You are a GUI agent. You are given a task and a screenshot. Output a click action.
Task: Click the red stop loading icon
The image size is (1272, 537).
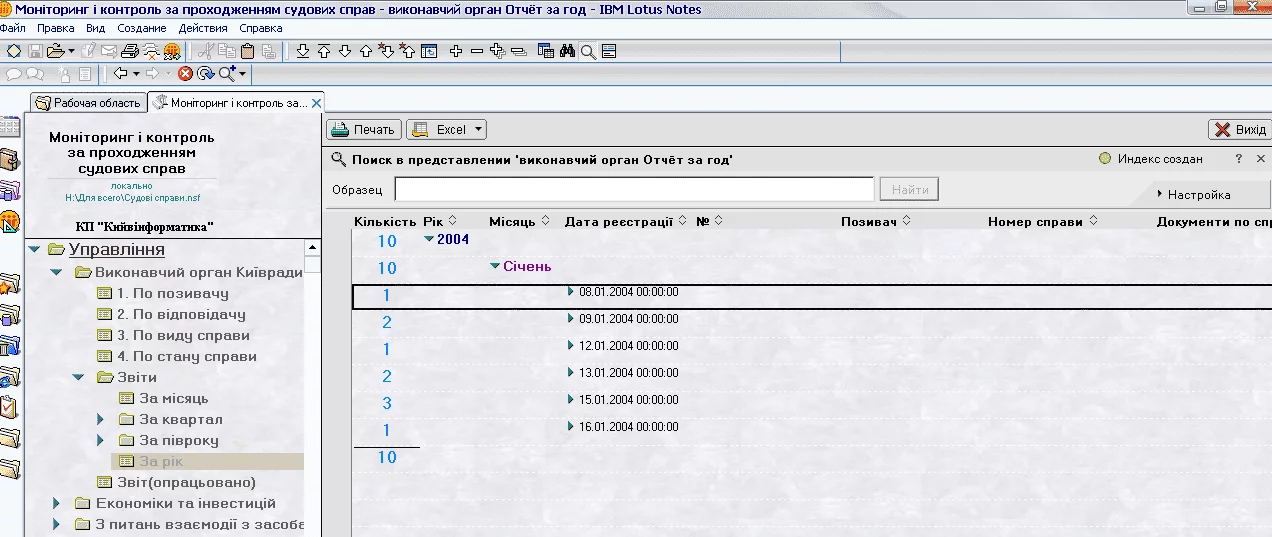click(185, 73)
